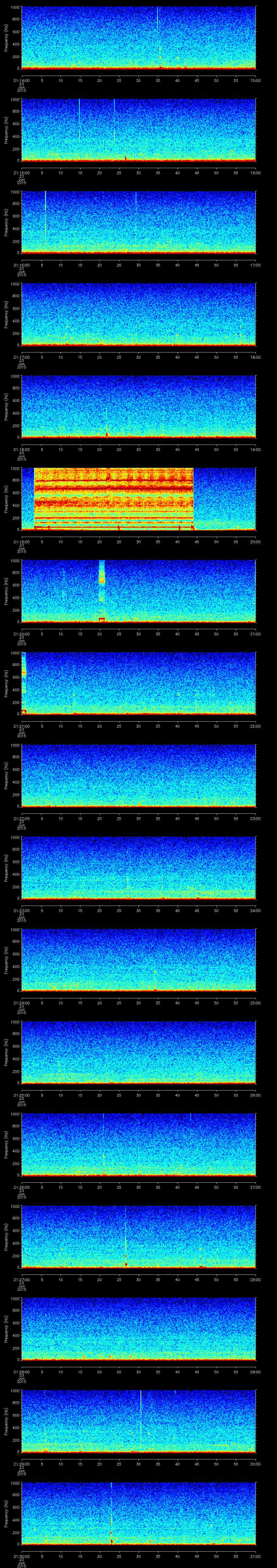Screen dimensions: 277x1568
Task: Click the 21:14:00 start time label
Action: pos(22,80)
